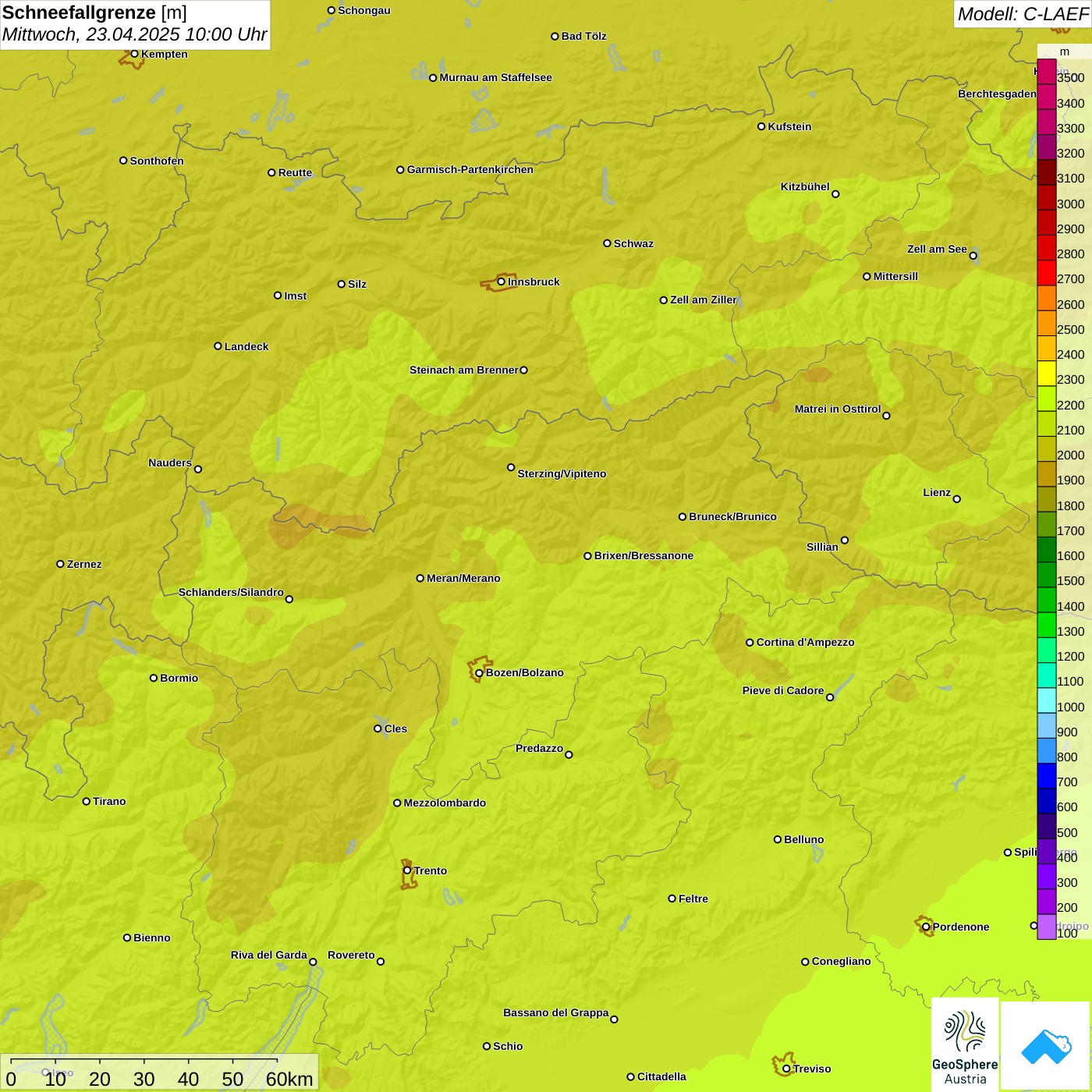
Task: Click the Treviso city marker circle
Action: (787, 1069)
